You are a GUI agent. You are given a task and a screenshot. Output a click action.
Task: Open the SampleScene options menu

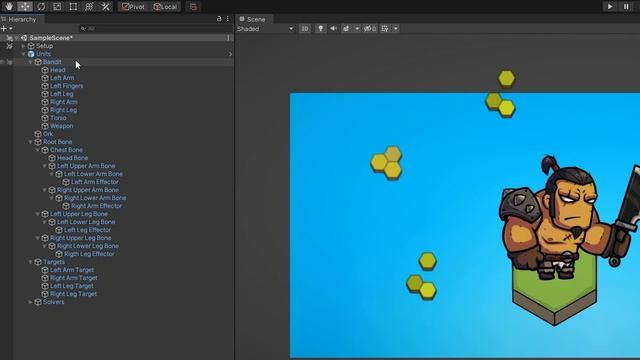click(x=228, y=38)
